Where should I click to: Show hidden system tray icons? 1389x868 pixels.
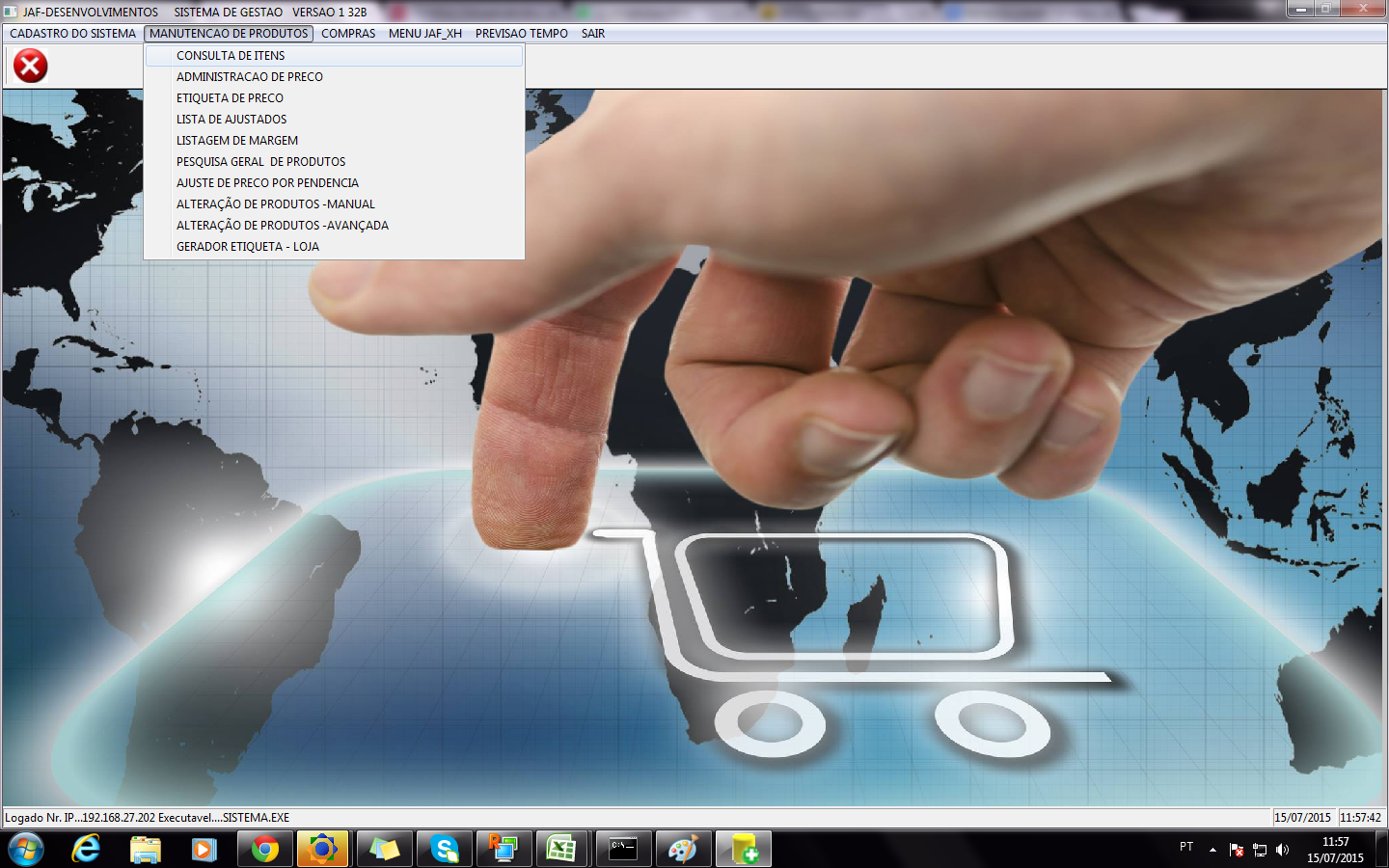(x=1212, y=850)
